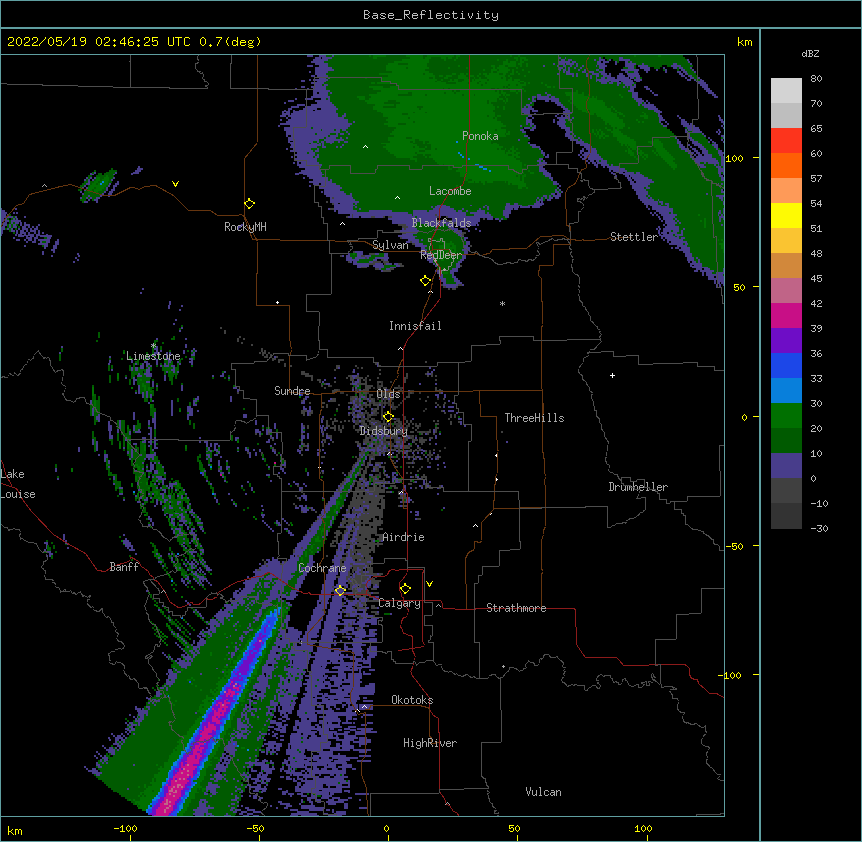862x842 pixels.
Task: Click the Innisfail label
Action: (x=415, y=326)
